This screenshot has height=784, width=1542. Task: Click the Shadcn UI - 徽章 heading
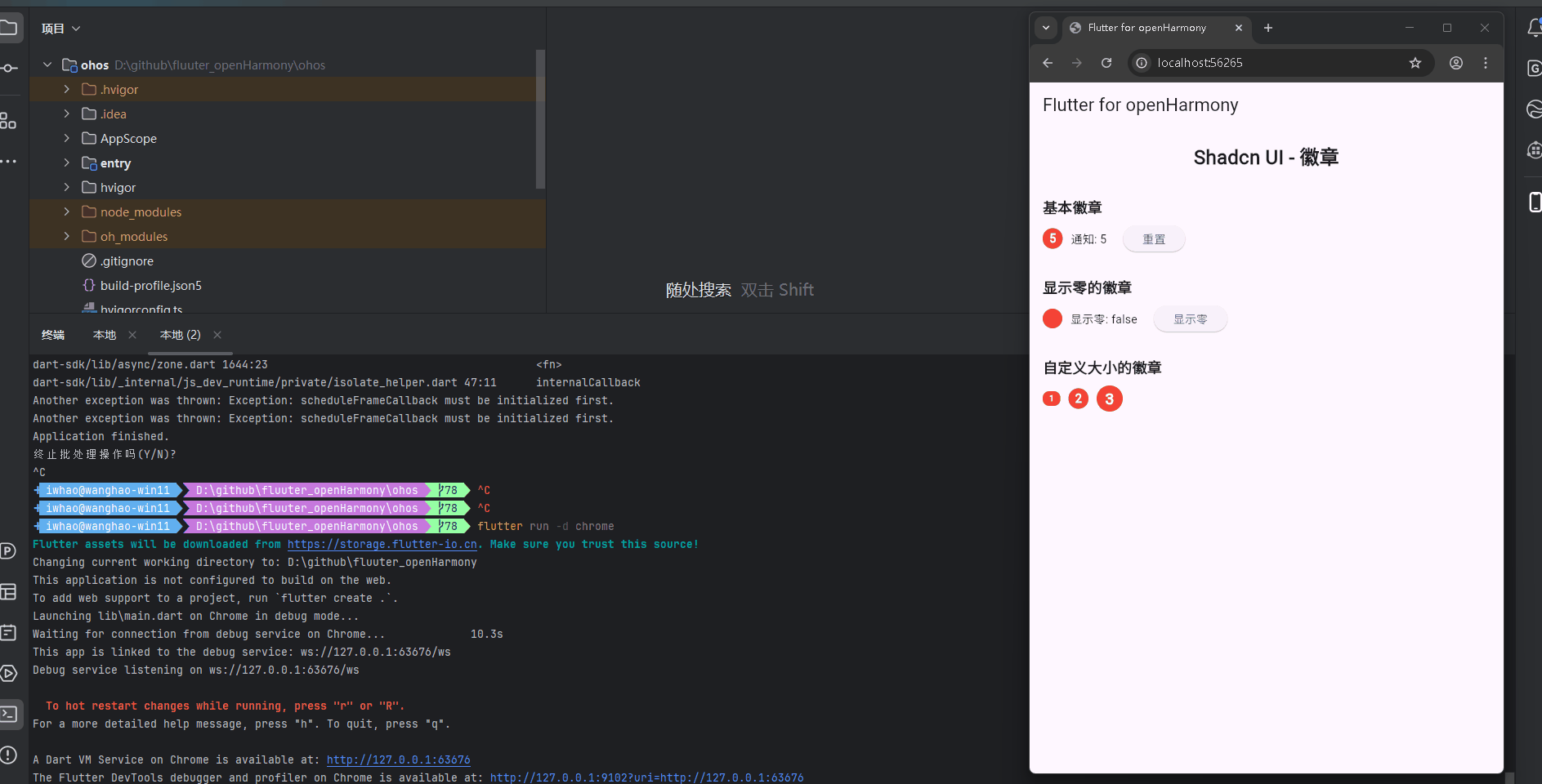tap(1266, 158)
